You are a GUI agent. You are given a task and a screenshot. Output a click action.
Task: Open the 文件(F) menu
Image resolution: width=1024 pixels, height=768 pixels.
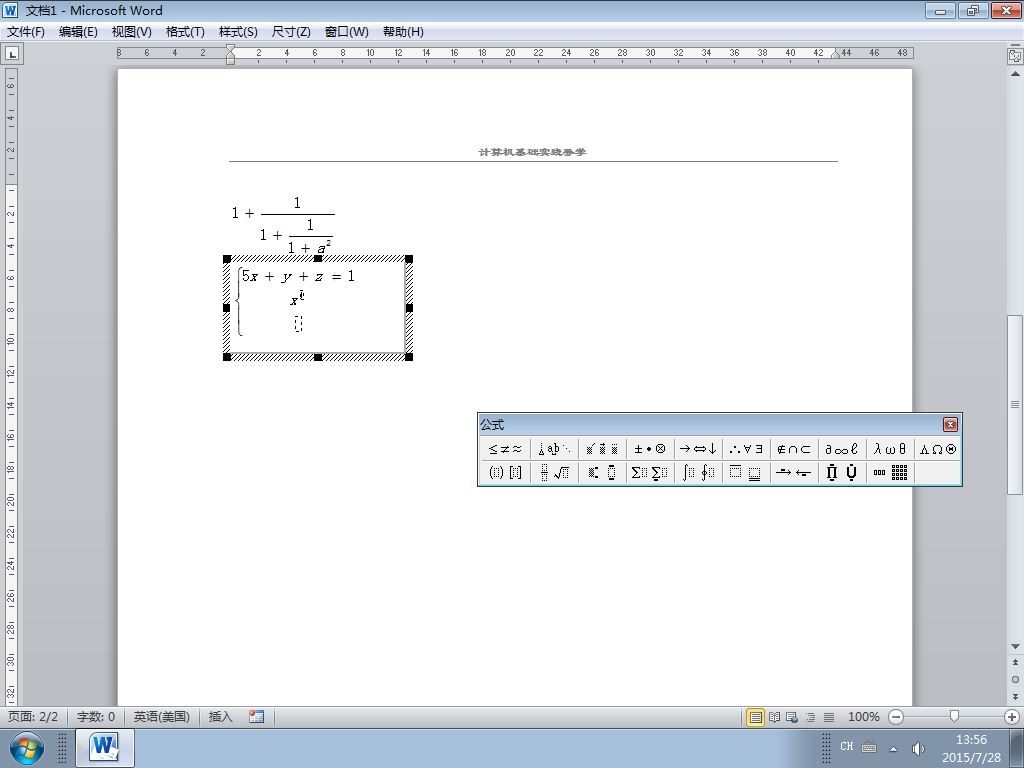pos(26,31)
